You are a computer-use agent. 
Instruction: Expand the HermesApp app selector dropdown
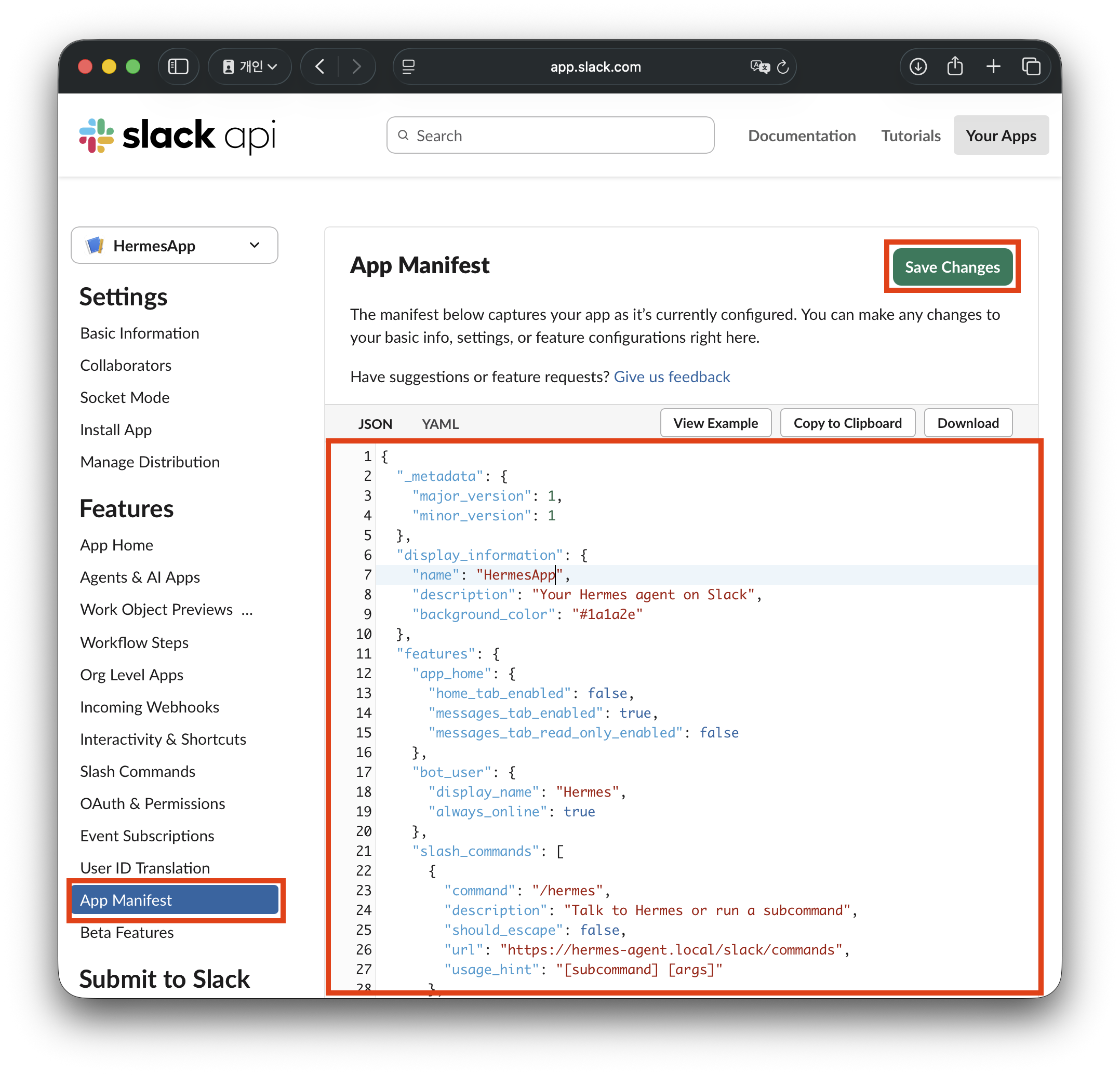(175, 246)
